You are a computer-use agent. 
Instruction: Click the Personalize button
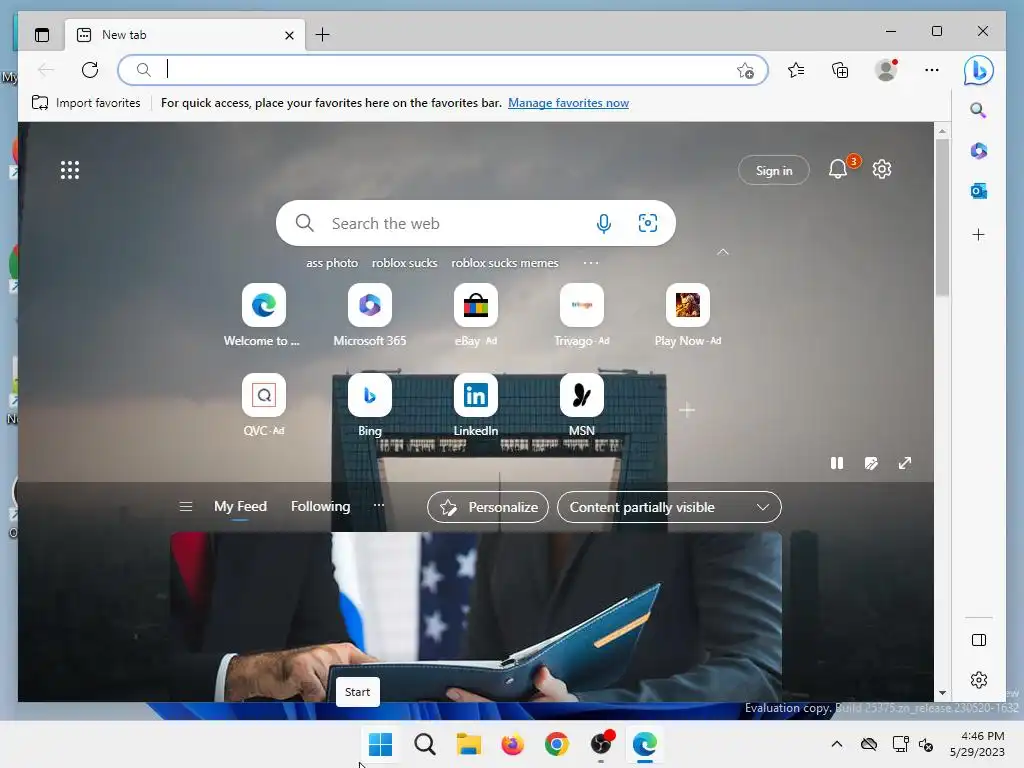pos(488,507)
